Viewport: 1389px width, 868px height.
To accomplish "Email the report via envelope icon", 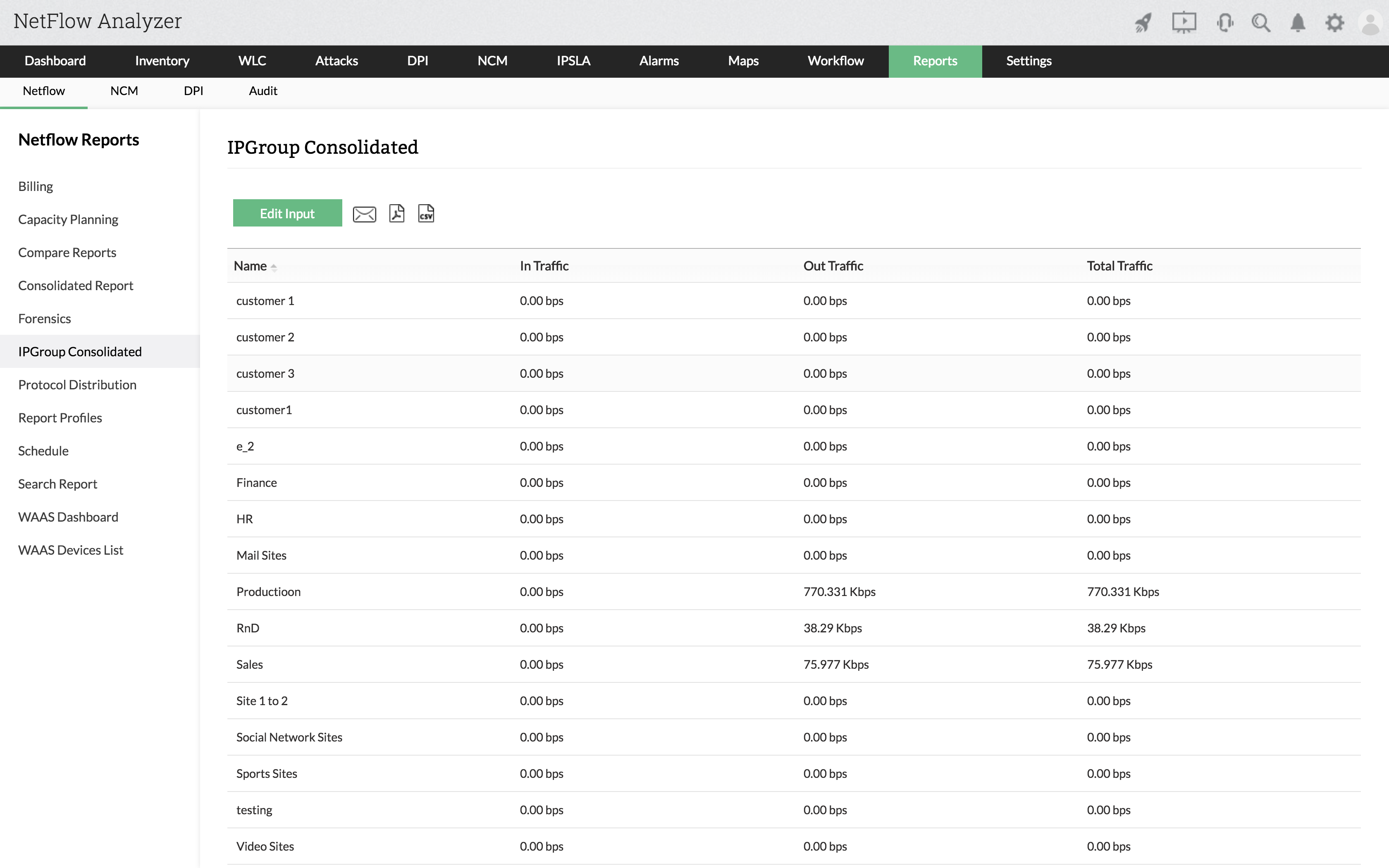I will coord(364,214).
